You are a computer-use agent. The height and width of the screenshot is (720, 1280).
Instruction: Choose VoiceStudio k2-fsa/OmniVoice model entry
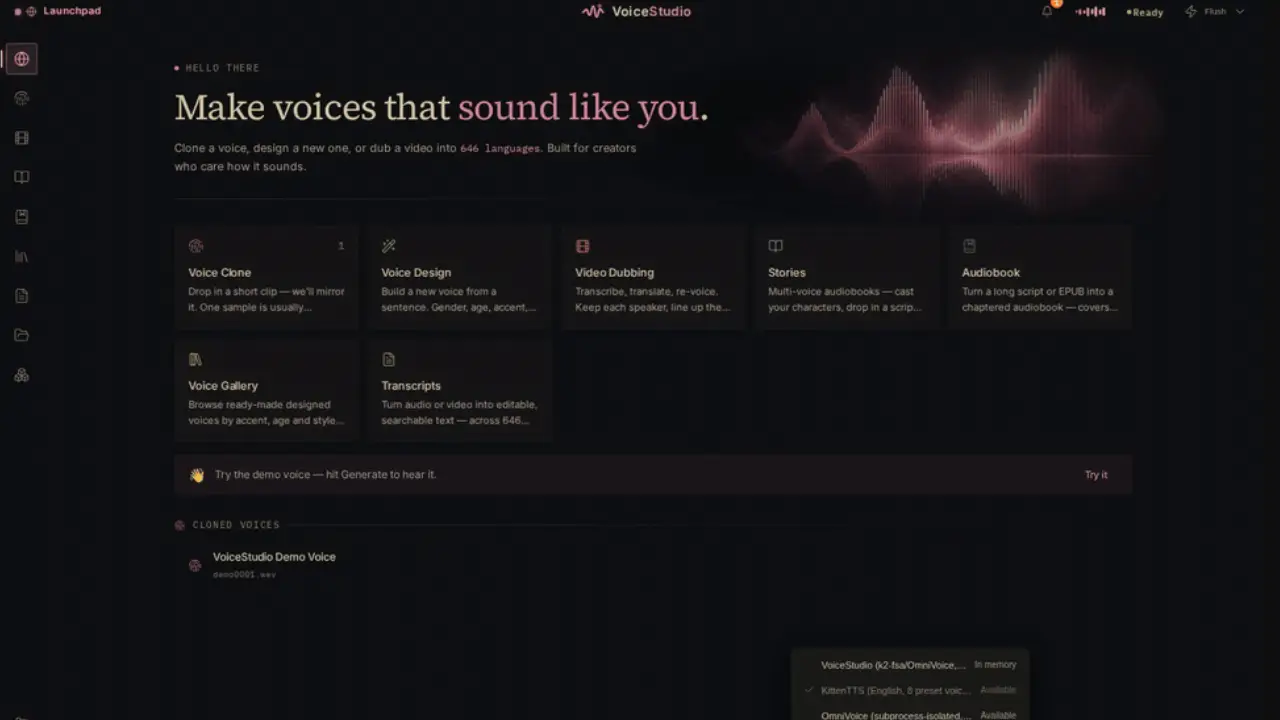(911, 665)
